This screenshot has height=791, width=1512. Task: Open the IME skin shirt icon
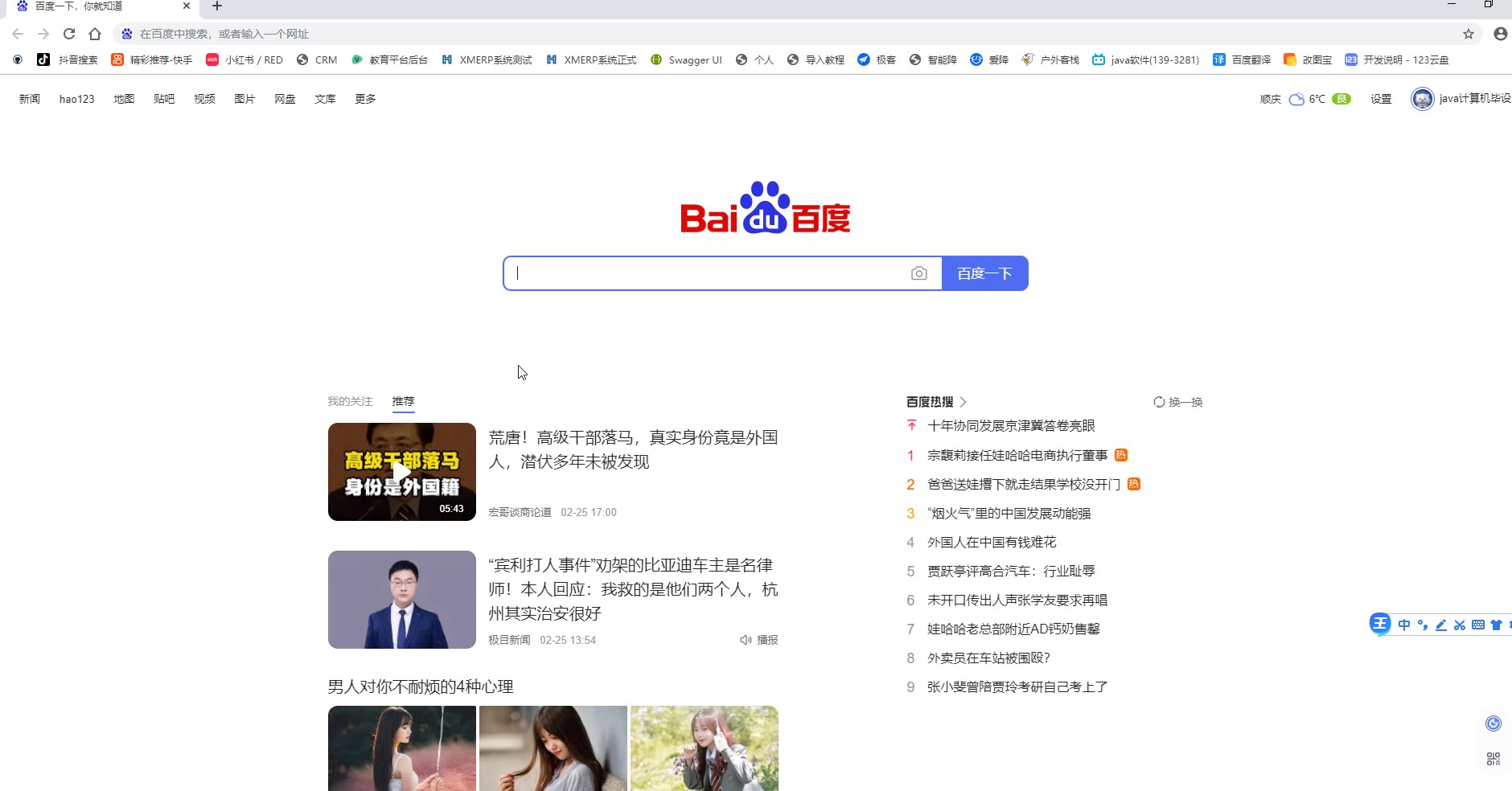pos(1497,625)
